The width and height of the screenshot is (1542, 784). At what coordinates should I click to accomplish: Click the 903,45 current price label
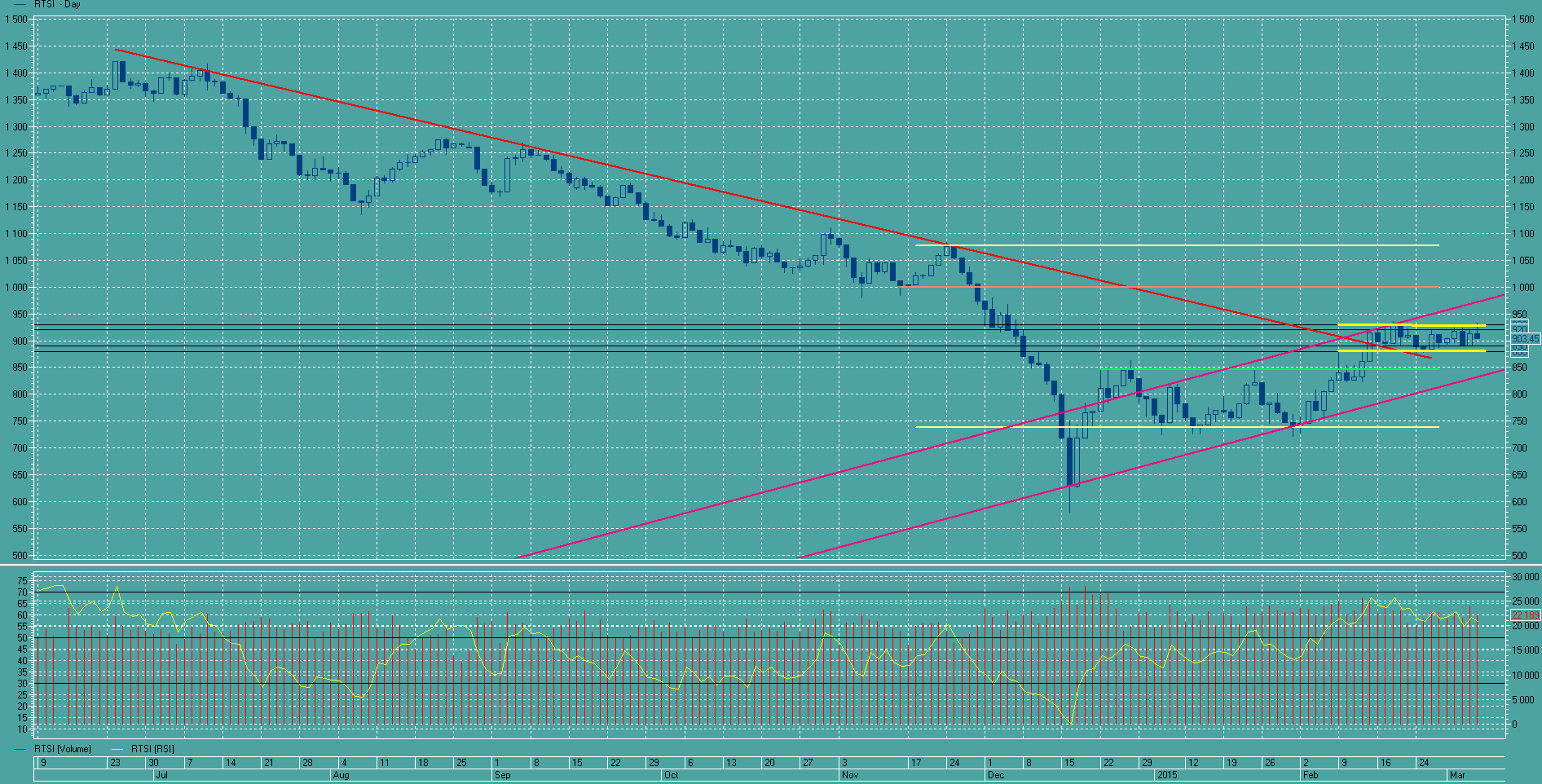point(1525,338)
